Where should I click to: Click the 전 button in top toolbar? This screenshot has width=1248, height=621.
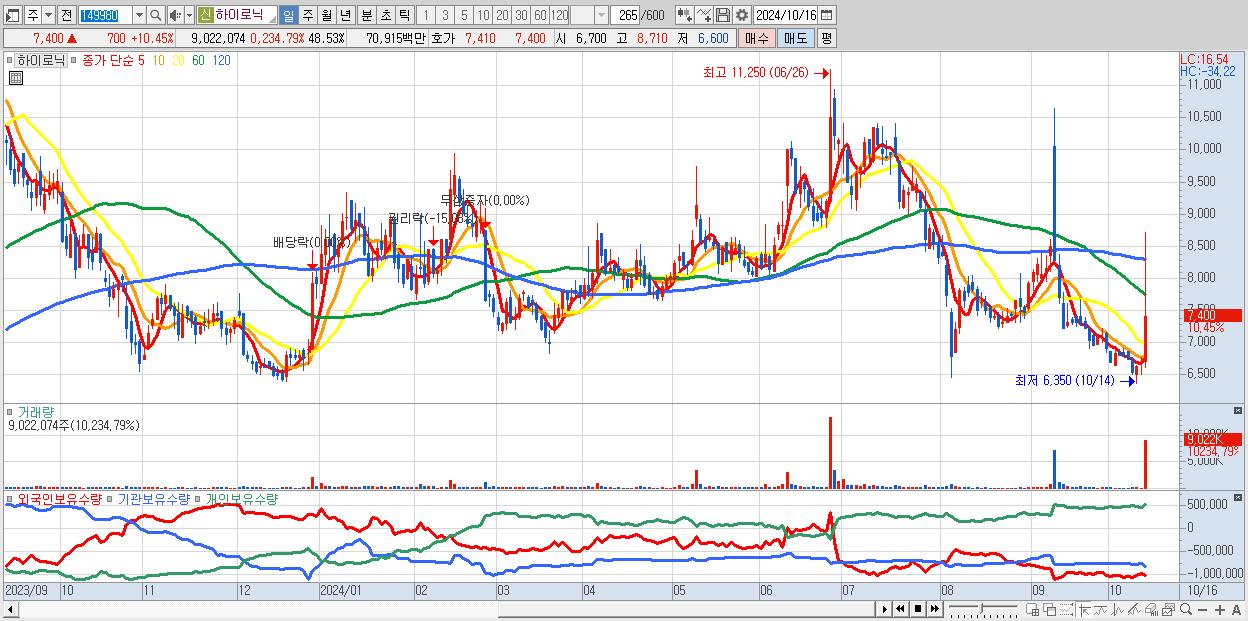pyautogui.click(x=66, y=15)
